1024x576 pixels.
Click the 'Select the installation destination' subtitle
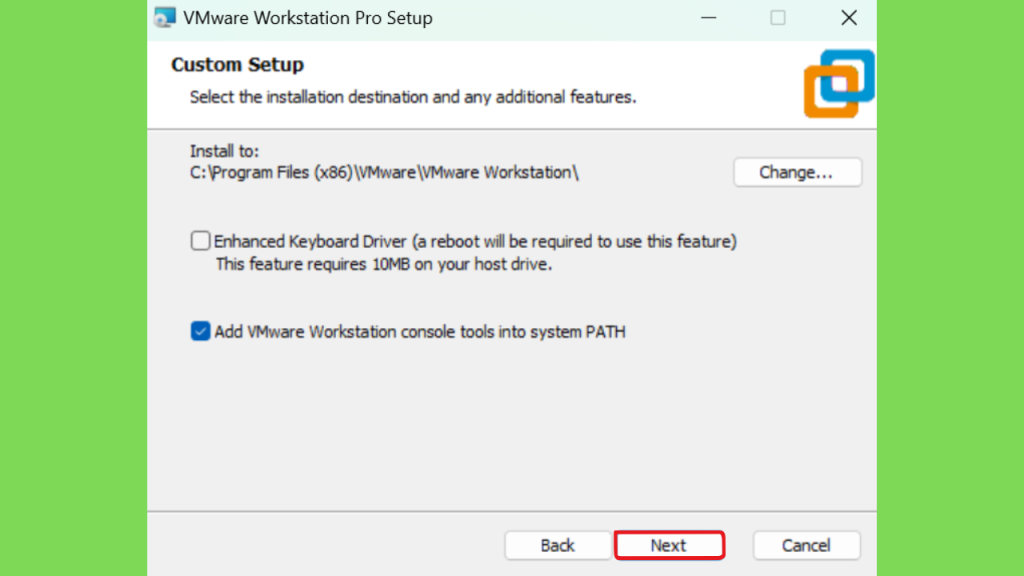413,97
